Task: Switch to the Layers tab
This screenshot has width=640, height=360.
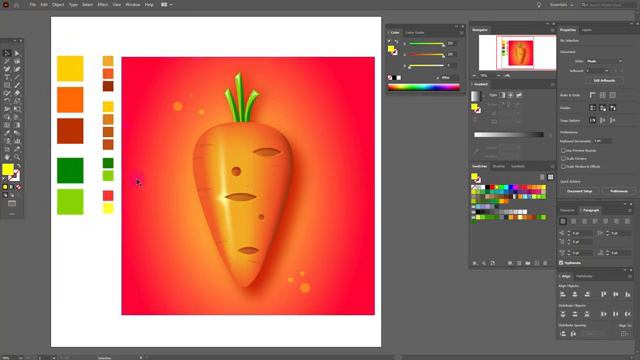Action: coord(587,30)
